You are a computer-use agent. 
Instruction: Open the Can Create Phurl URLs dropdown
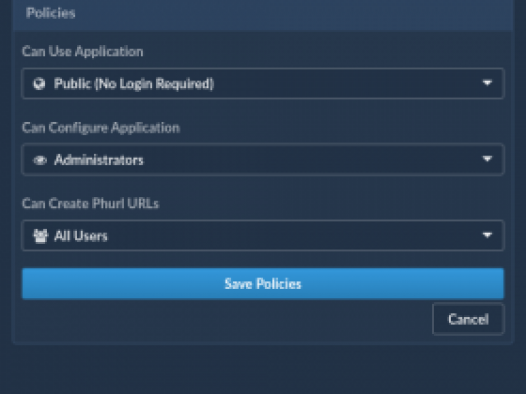263,235
